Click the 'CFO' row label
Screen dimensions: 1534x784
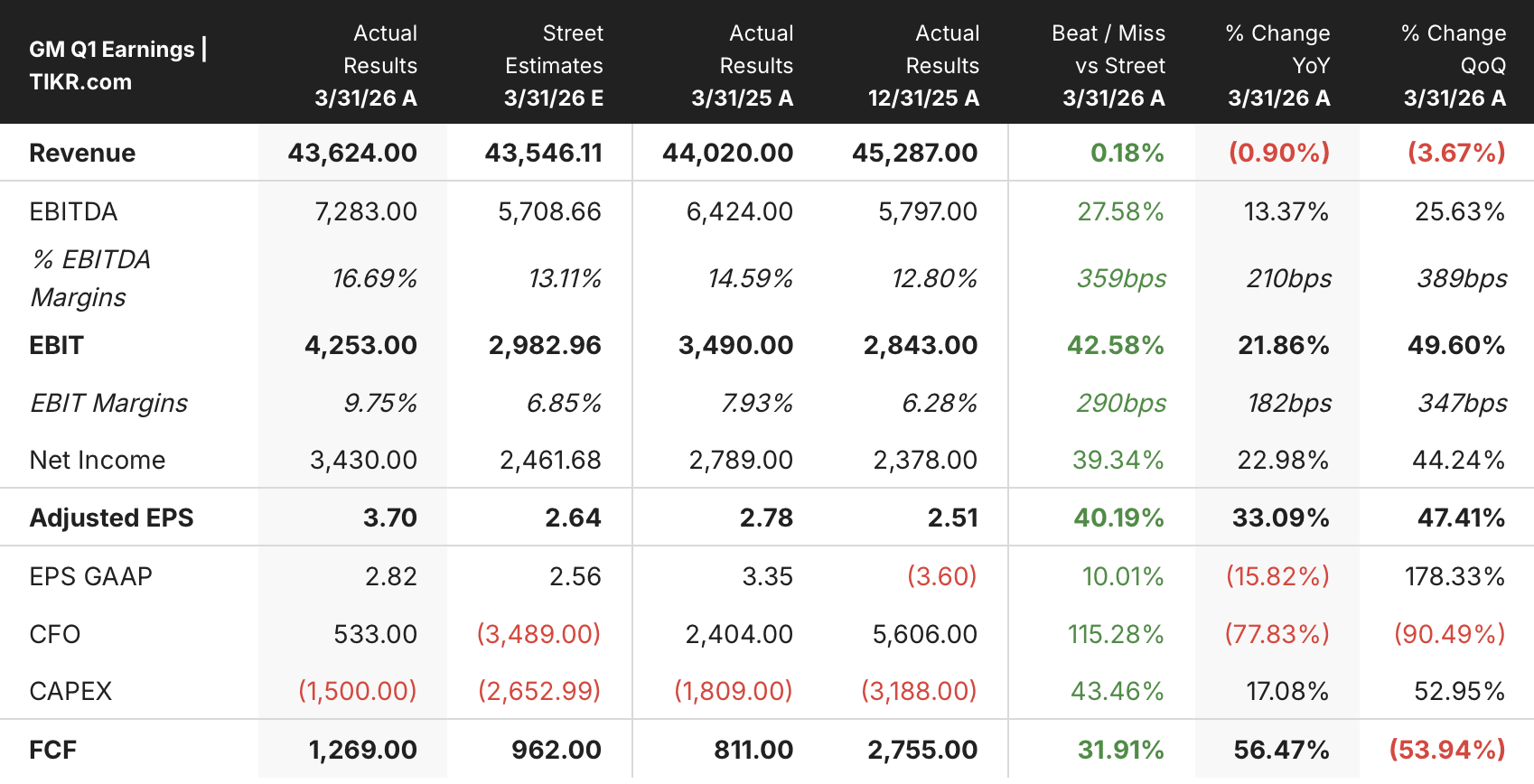tap(55, 634)
